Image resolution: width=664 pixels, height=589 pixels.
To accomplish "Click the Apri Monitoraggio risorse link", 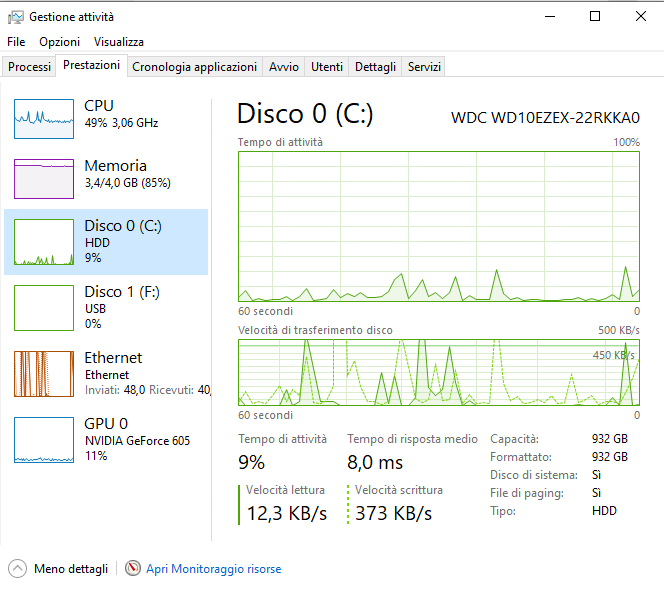I will pyautogui.click(x=213, y=568).
